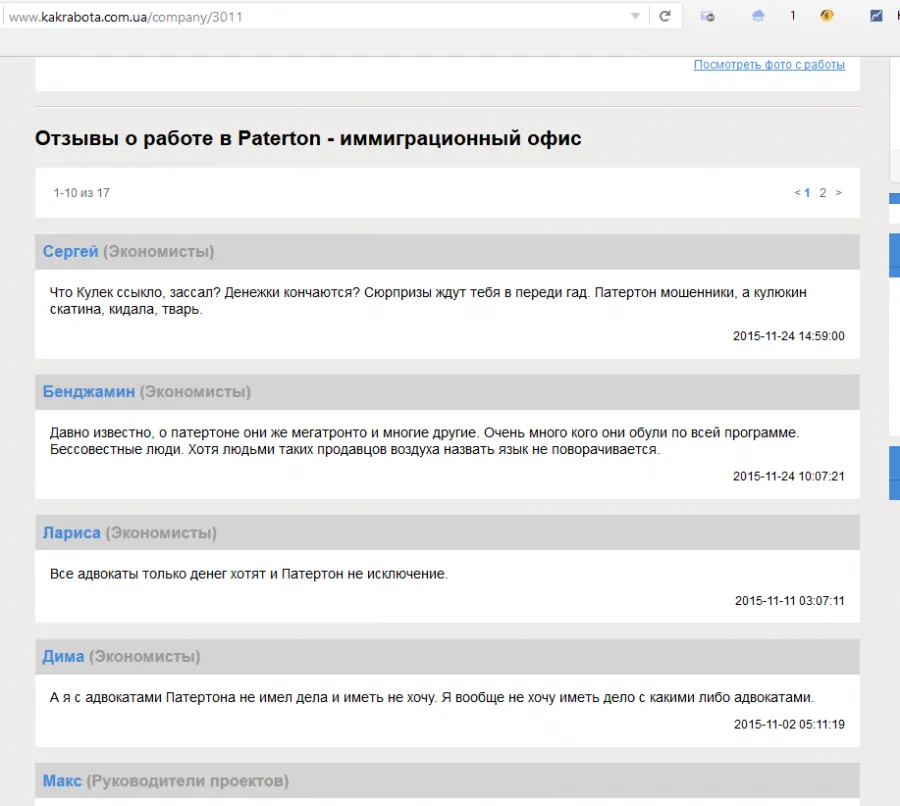Select current reviews page 1

(x=807, y=193)
